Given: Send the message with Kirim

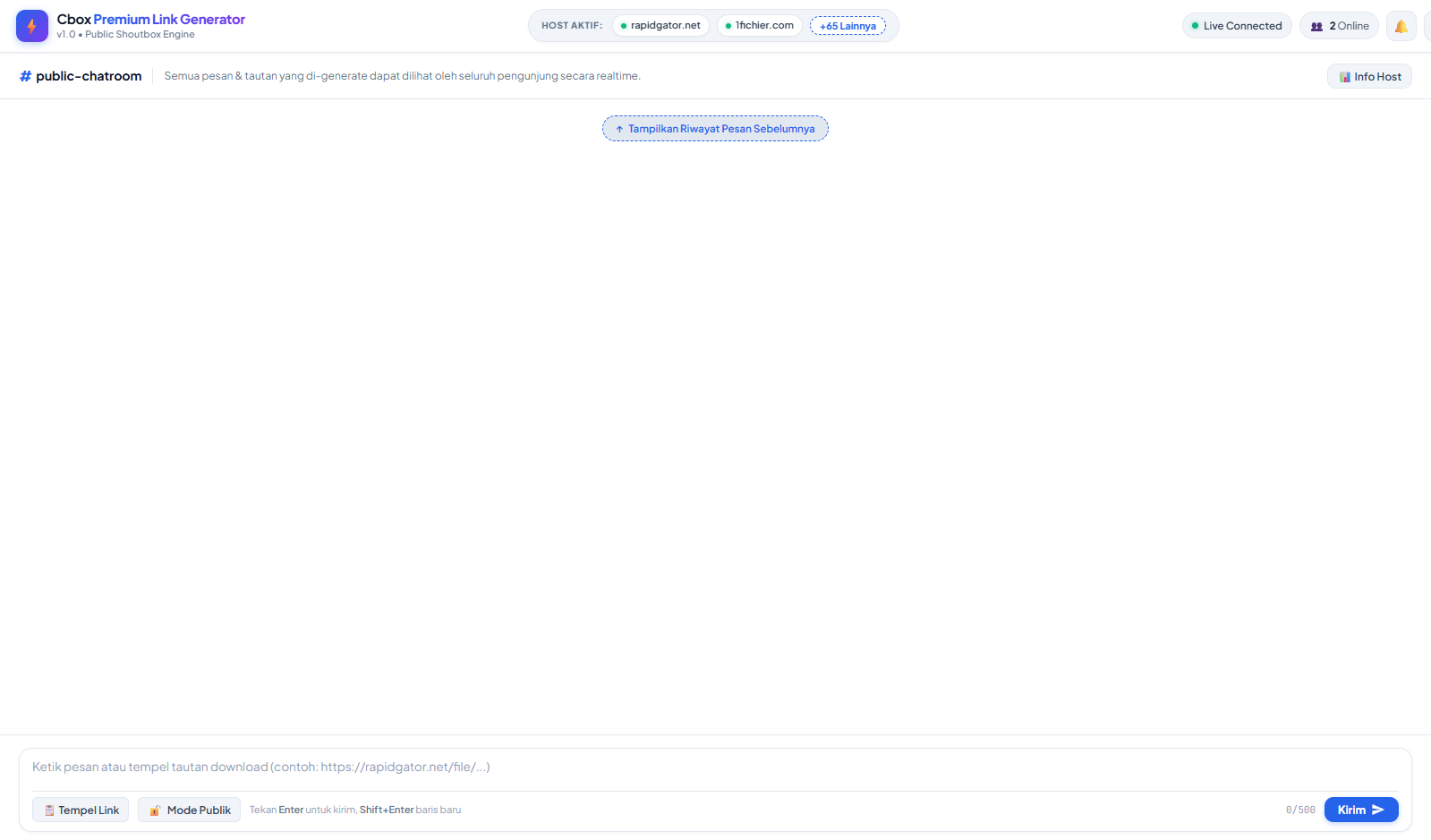Looking at the screenshot, I should [x=1361, y=810].
